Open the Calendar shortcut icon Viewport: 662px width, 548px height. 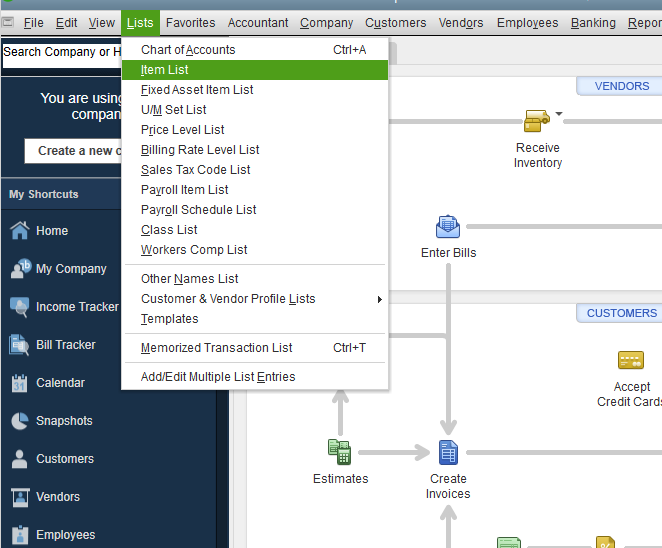(20, 383)
